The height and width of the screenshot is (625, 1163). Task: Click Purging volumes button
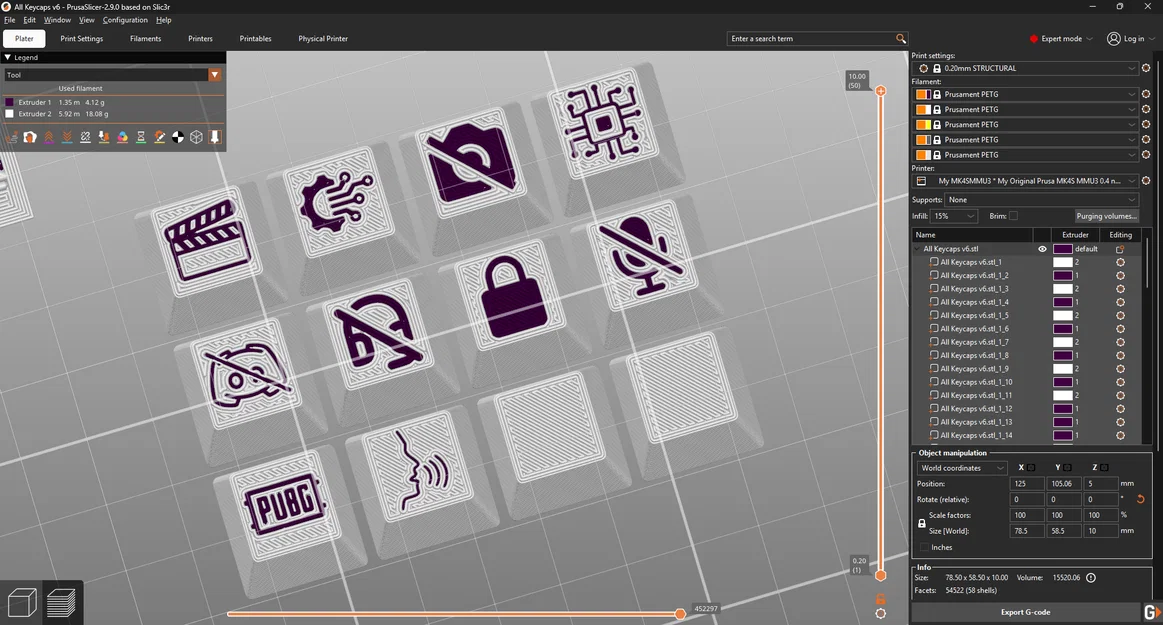1106,216
